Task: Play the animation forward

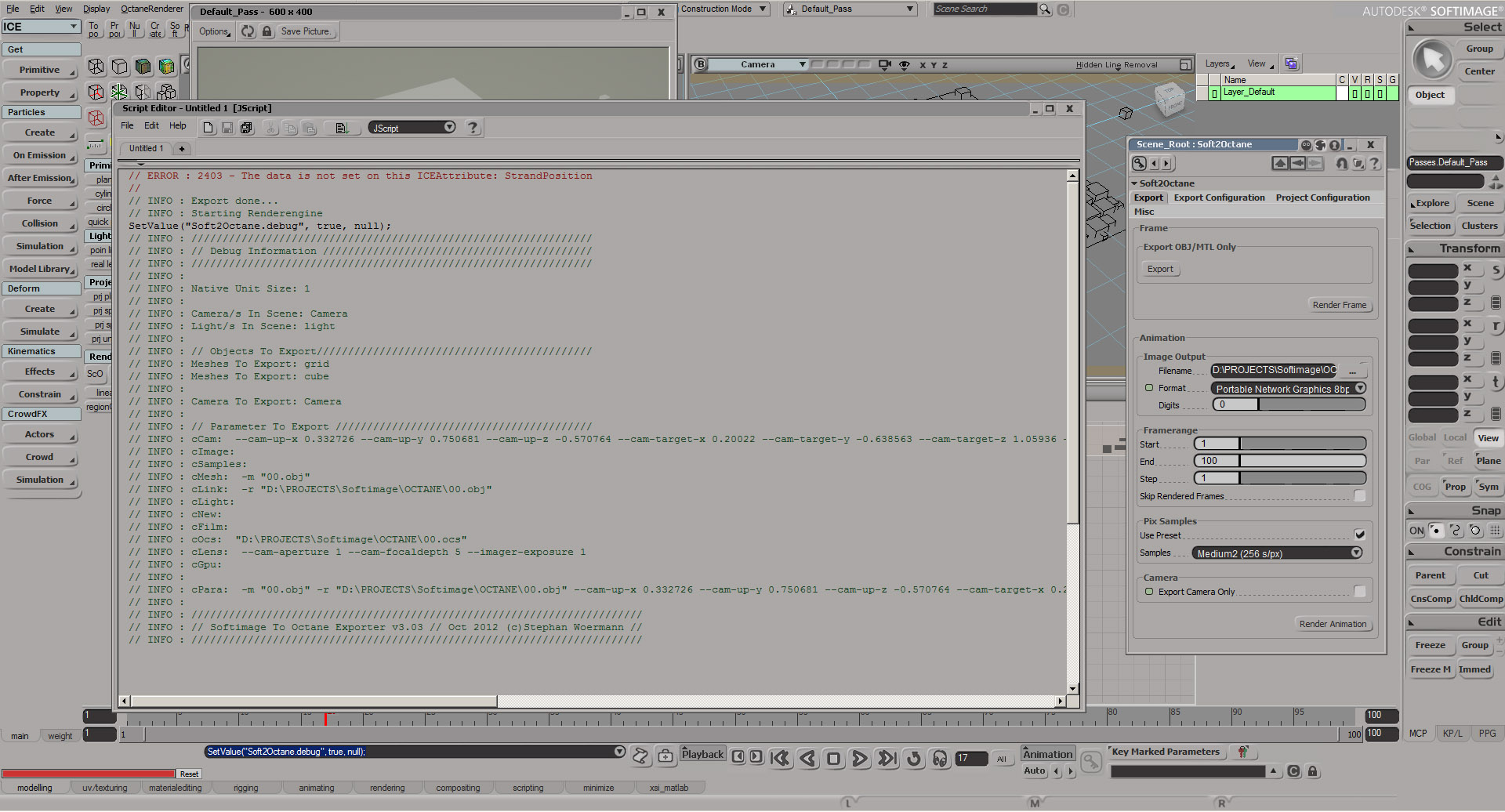Action: 860,758
